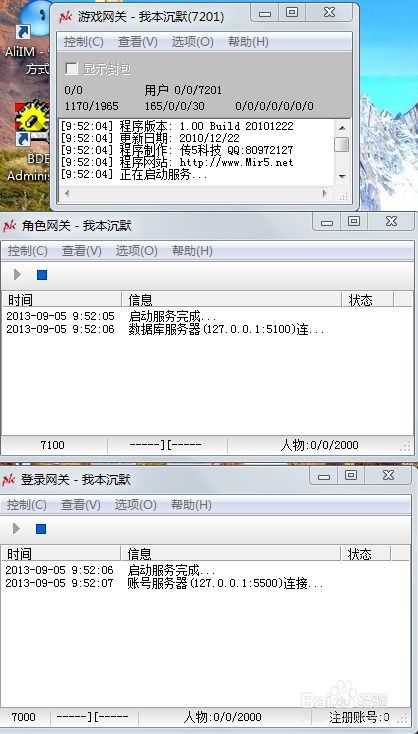Viewport: 418px width, 734px height.
Task: Open 控制(C) menu in 游戏网关 window
Action: tap(84, 42)
